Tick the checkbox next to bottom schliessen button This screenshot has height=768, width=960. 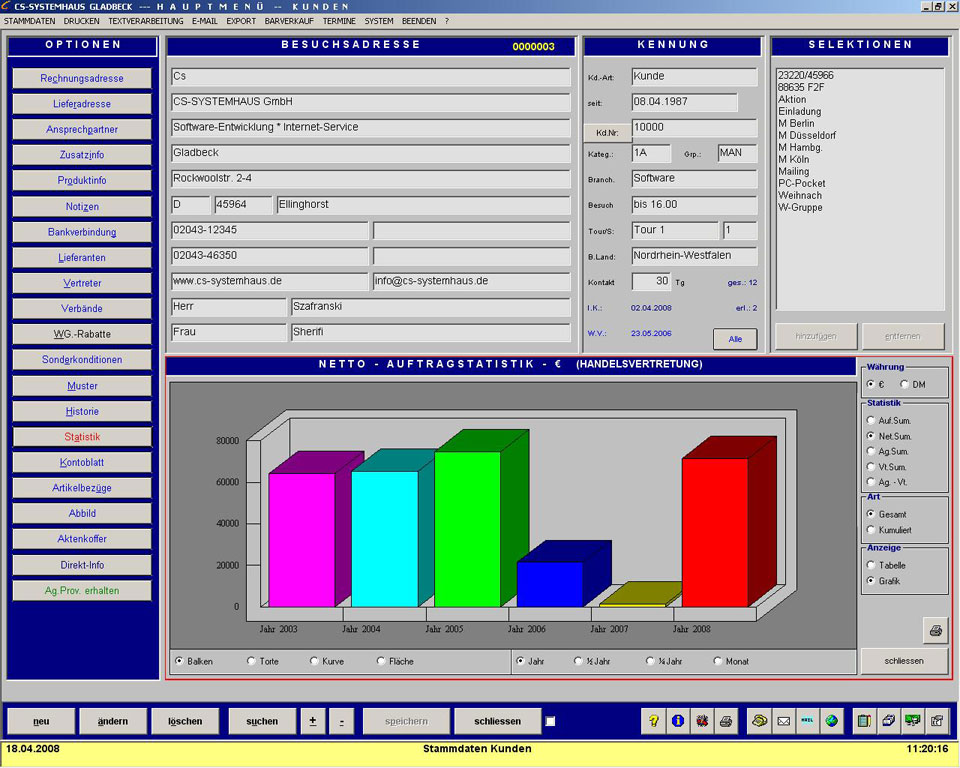pos(550,721)
